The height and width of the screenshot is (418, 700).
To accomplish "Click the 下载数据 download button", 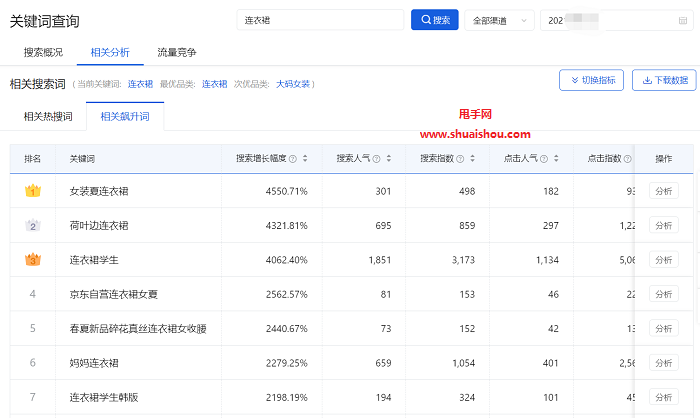I will (664, 80).
